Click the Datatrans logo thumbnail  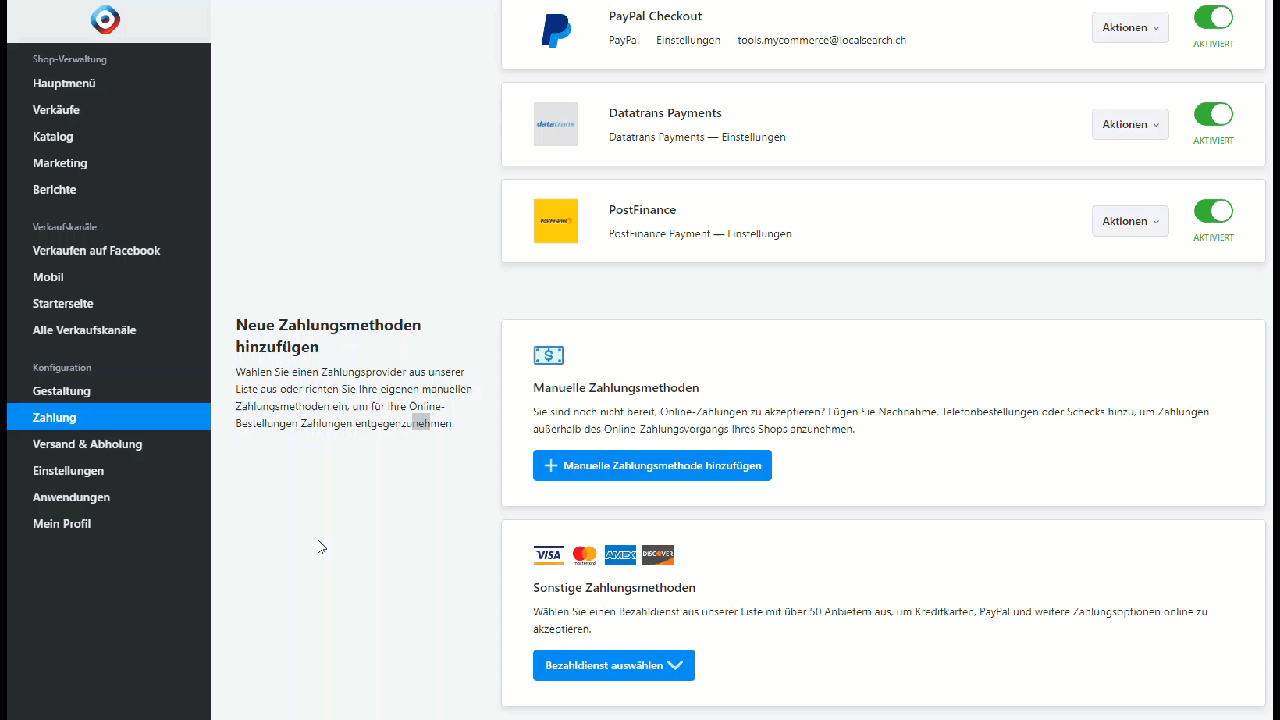(556, 124)
